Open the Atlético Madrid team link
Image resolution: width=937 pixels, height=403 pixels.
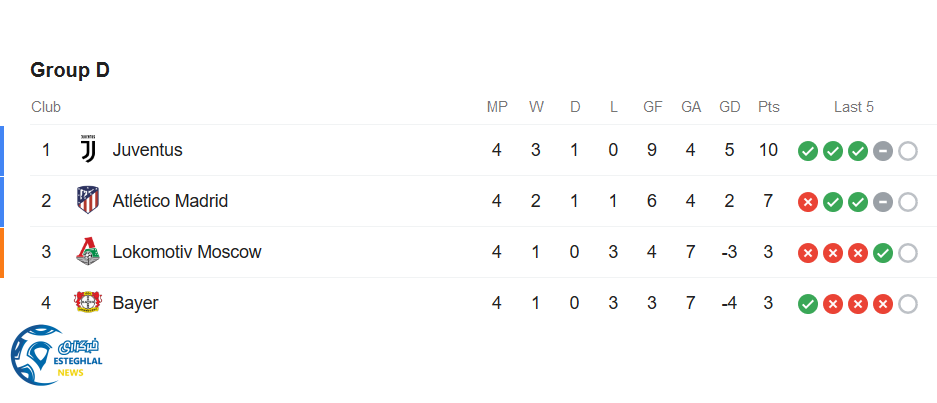(x=170, y=201)
